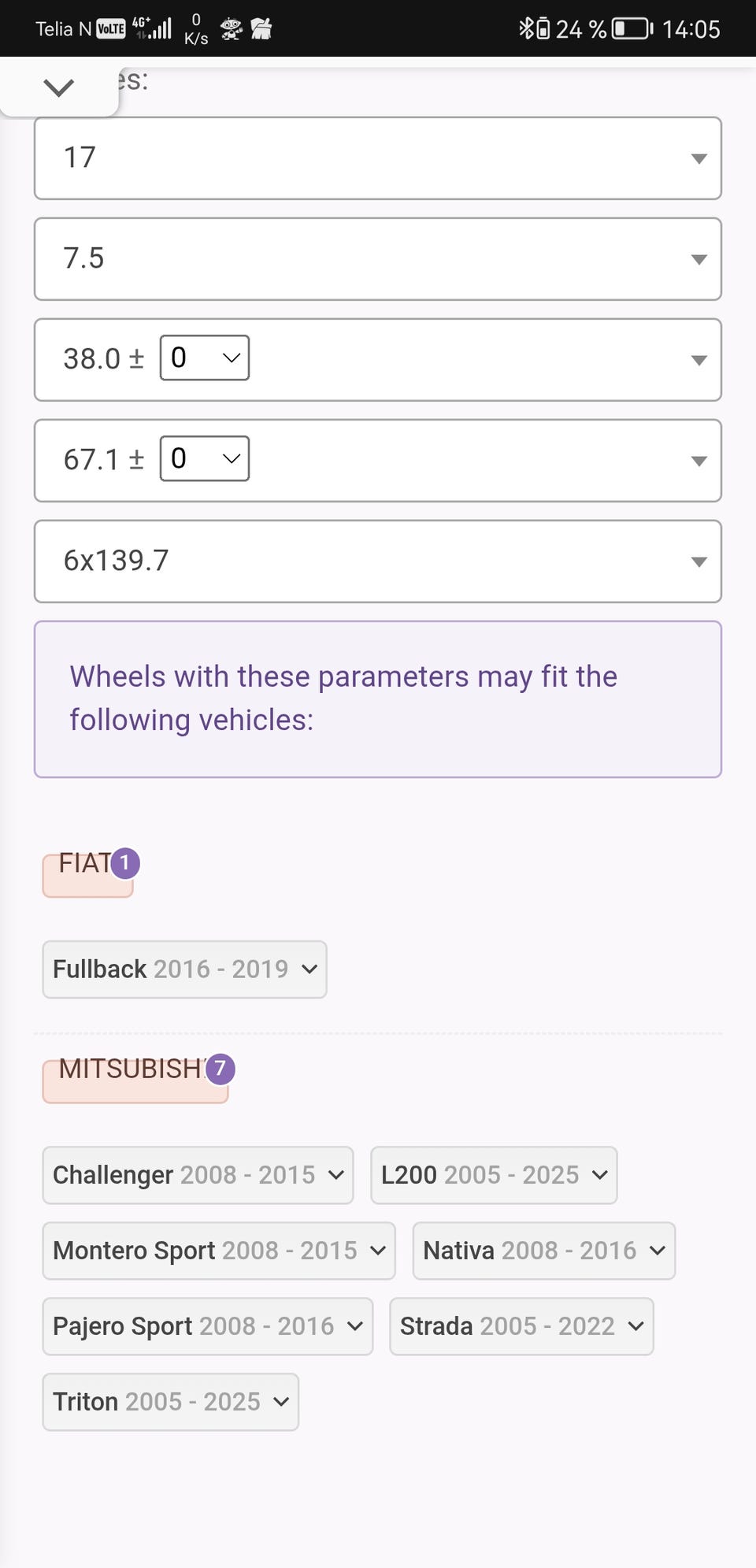Open the bolt pattern 6x139.7 dropdown
Screen dimensions: 756x1568
click(378, 562)
